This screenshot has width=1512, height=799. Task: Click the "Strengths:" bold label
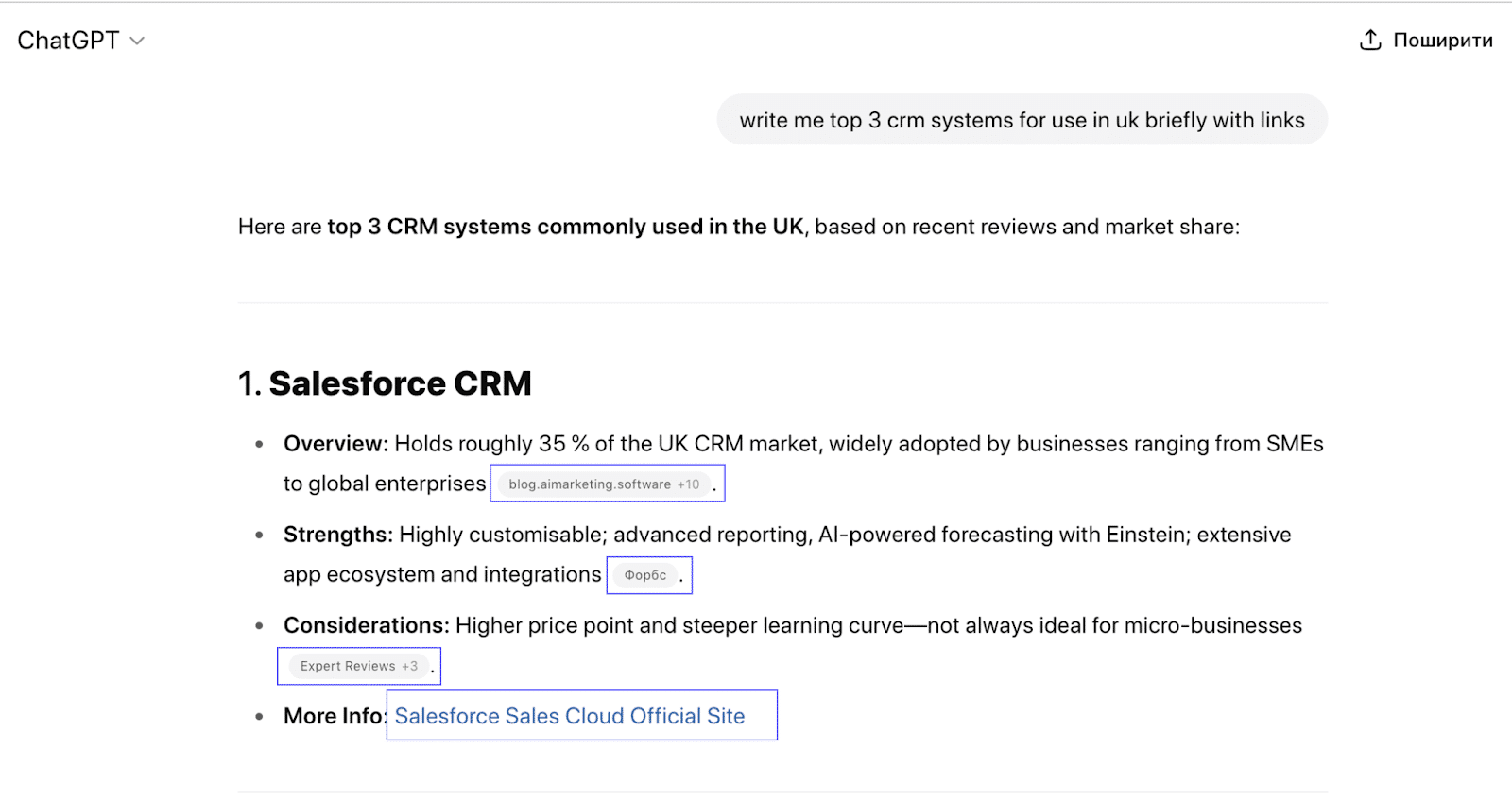(x=338, y=535)
